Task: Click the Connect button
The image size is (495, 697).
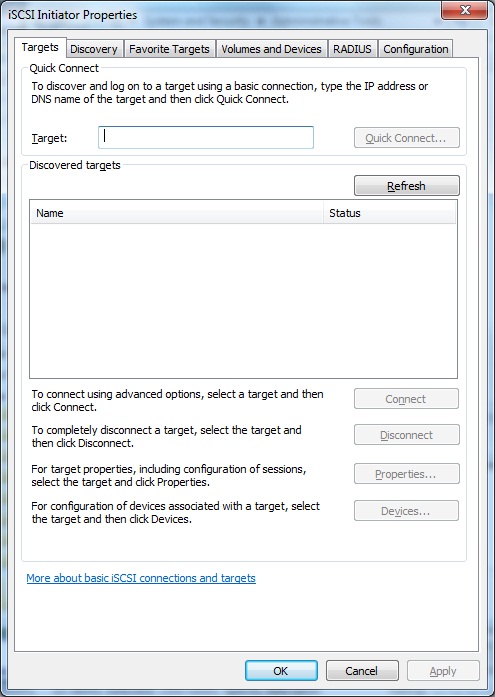Action: [x=406, y=399]
